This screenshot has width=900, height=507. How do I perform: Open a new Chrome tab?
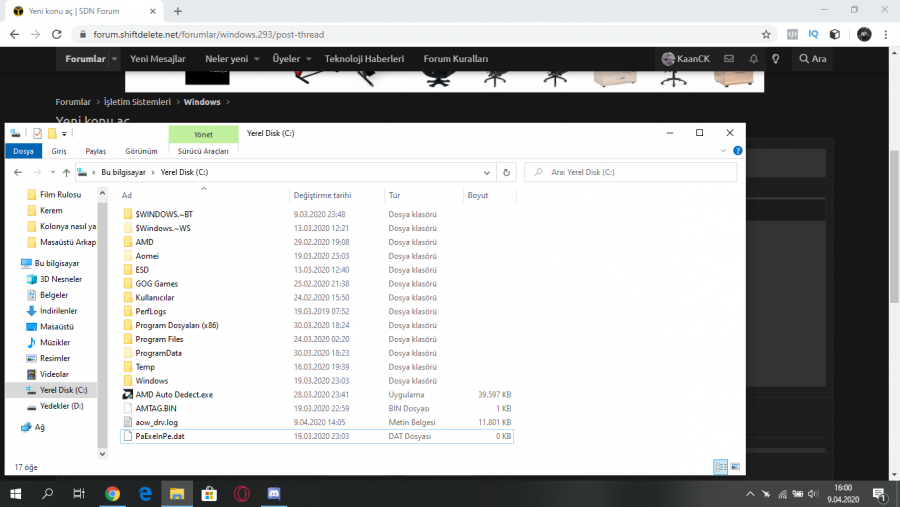tap(178, 11)
